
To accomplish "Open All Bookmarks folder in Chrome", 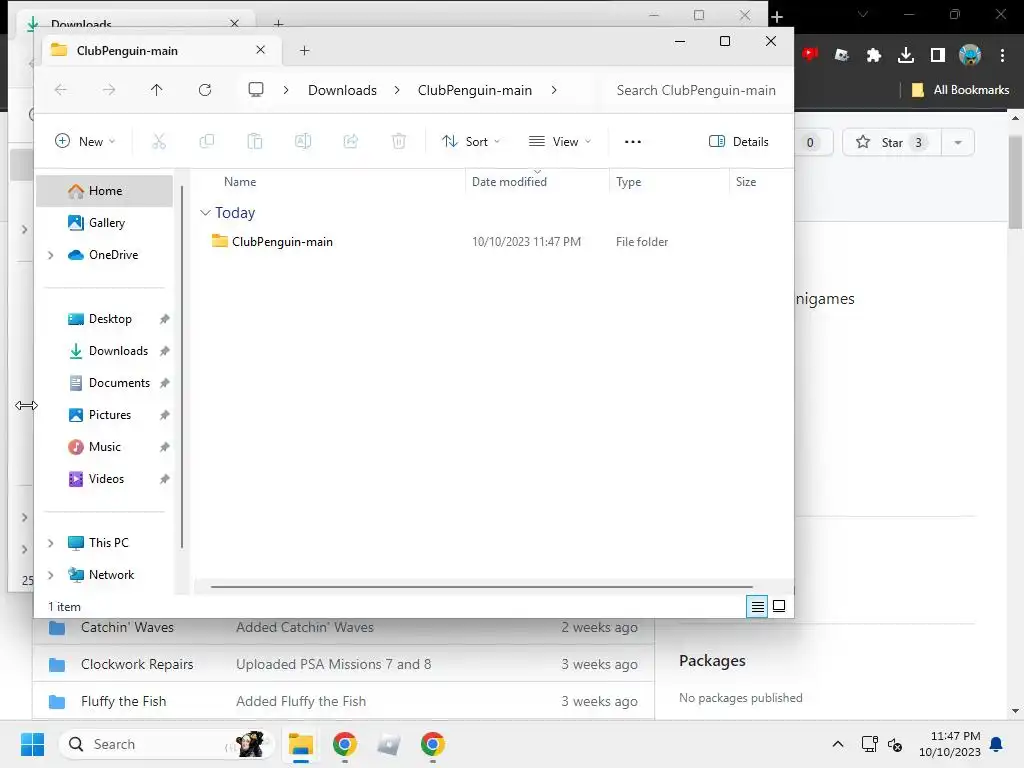I will point(961,90).
